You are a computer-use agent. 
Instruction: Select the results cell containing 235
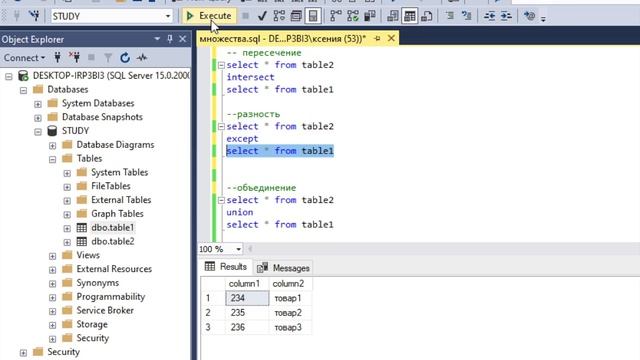247,313
